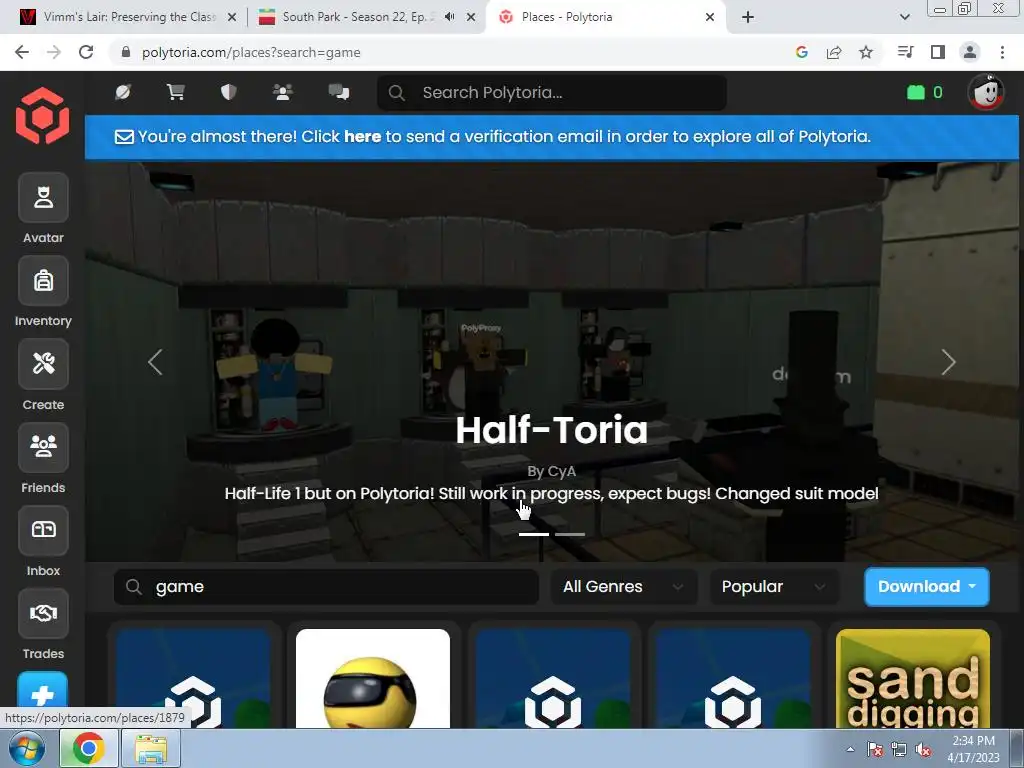Click the Search Polytoria field
Image resolution: width=1024 pixels, height=768 pixels.
tap(552, 92)
